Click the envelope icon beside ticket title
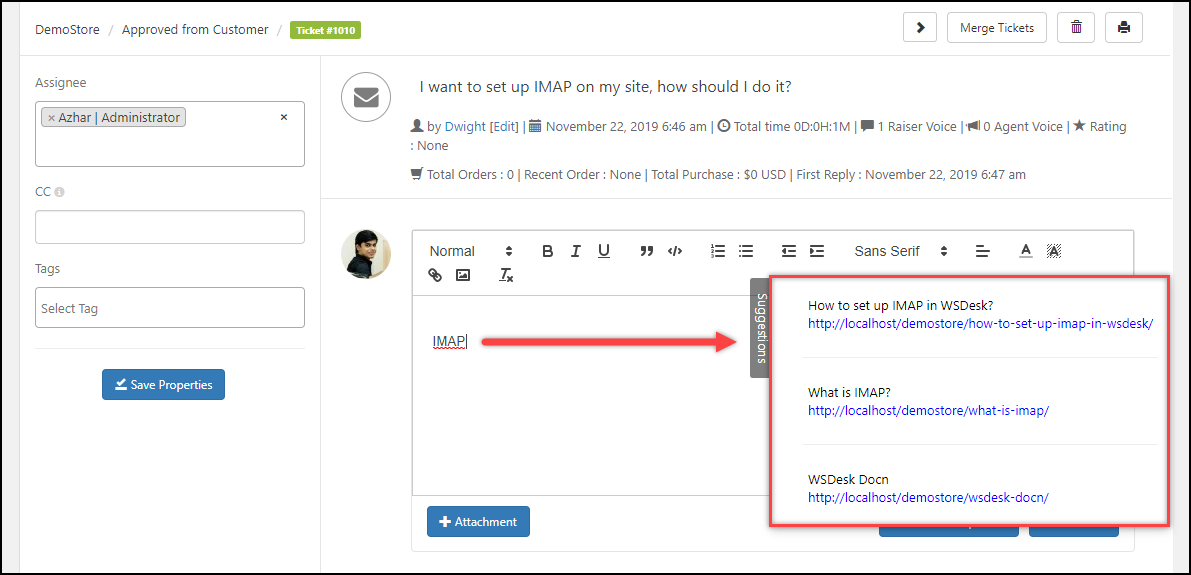This screenshot has width=1191, height=575. coord(366,97)
